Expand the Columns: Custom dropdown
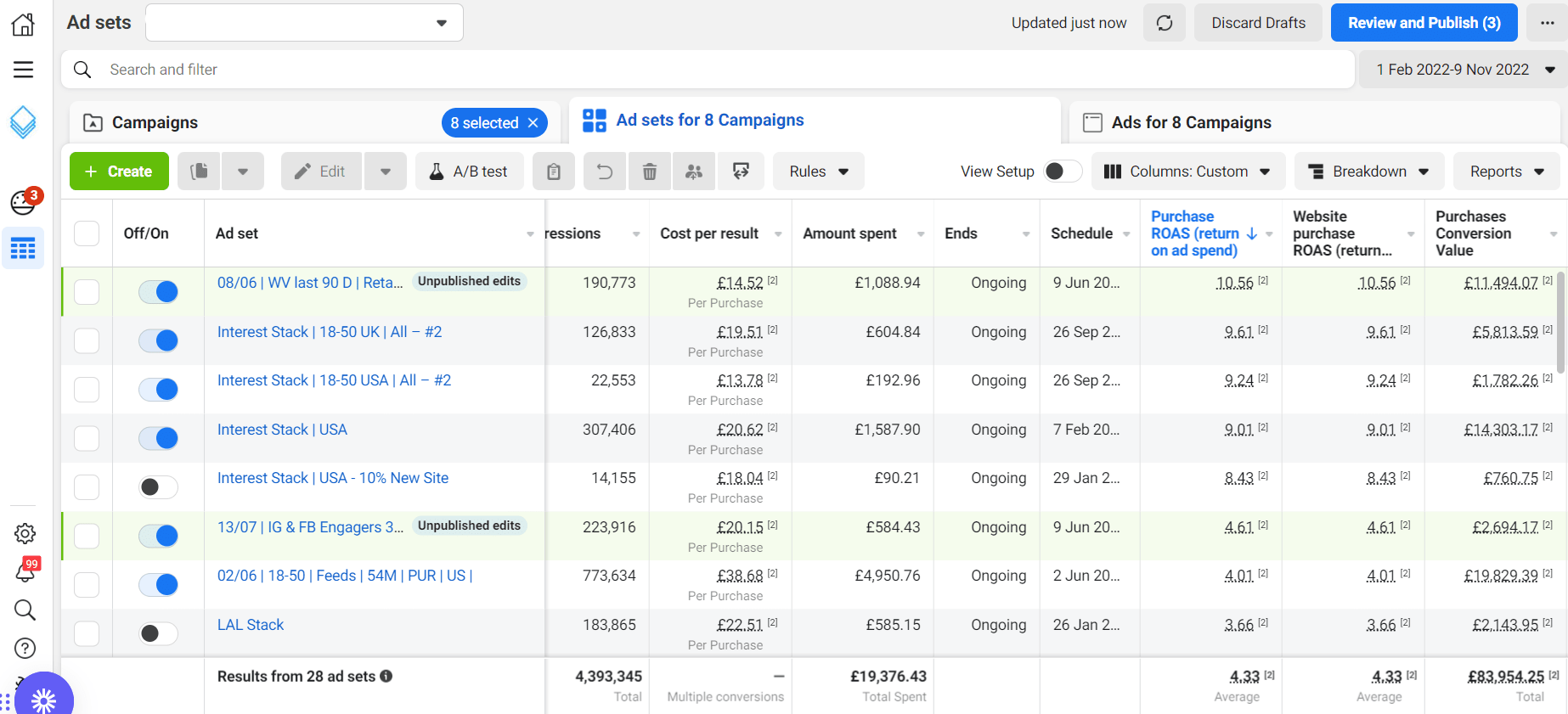Viewport: 1568px width, 714px height. point(1187,171)
